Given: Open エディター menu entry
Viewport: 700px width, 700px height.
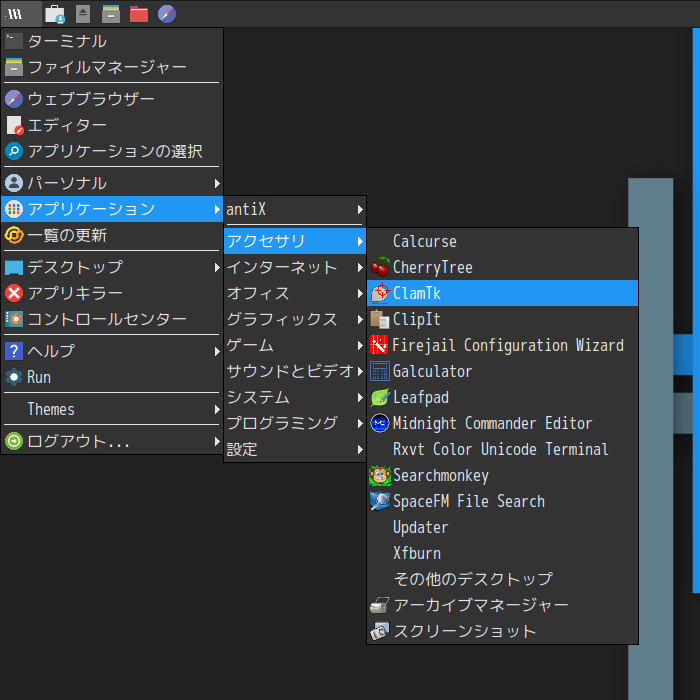Looking at the screenshot, I should click(x=112, y=125).
